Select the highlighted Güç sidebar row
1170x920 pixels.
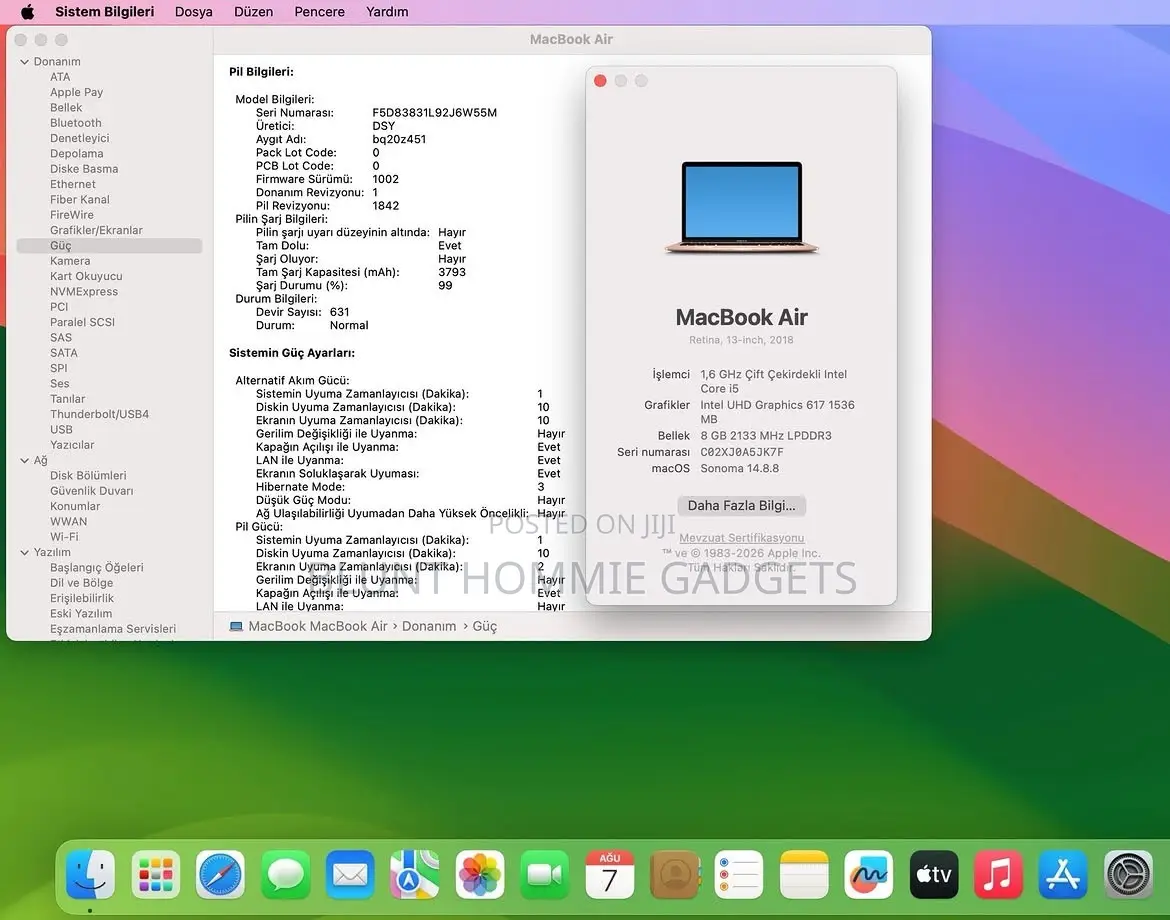coord(109,245)
